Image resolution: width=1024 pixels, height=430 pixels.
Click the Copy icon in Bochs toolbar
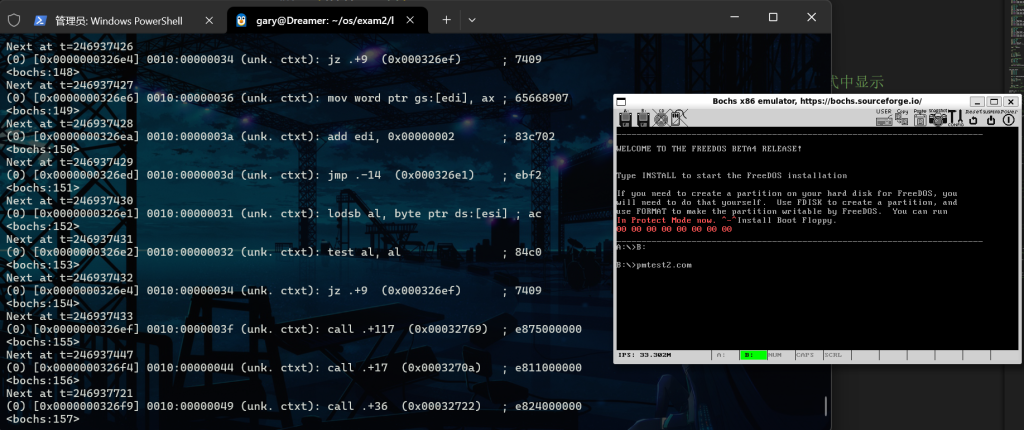(x=901, y=117)
